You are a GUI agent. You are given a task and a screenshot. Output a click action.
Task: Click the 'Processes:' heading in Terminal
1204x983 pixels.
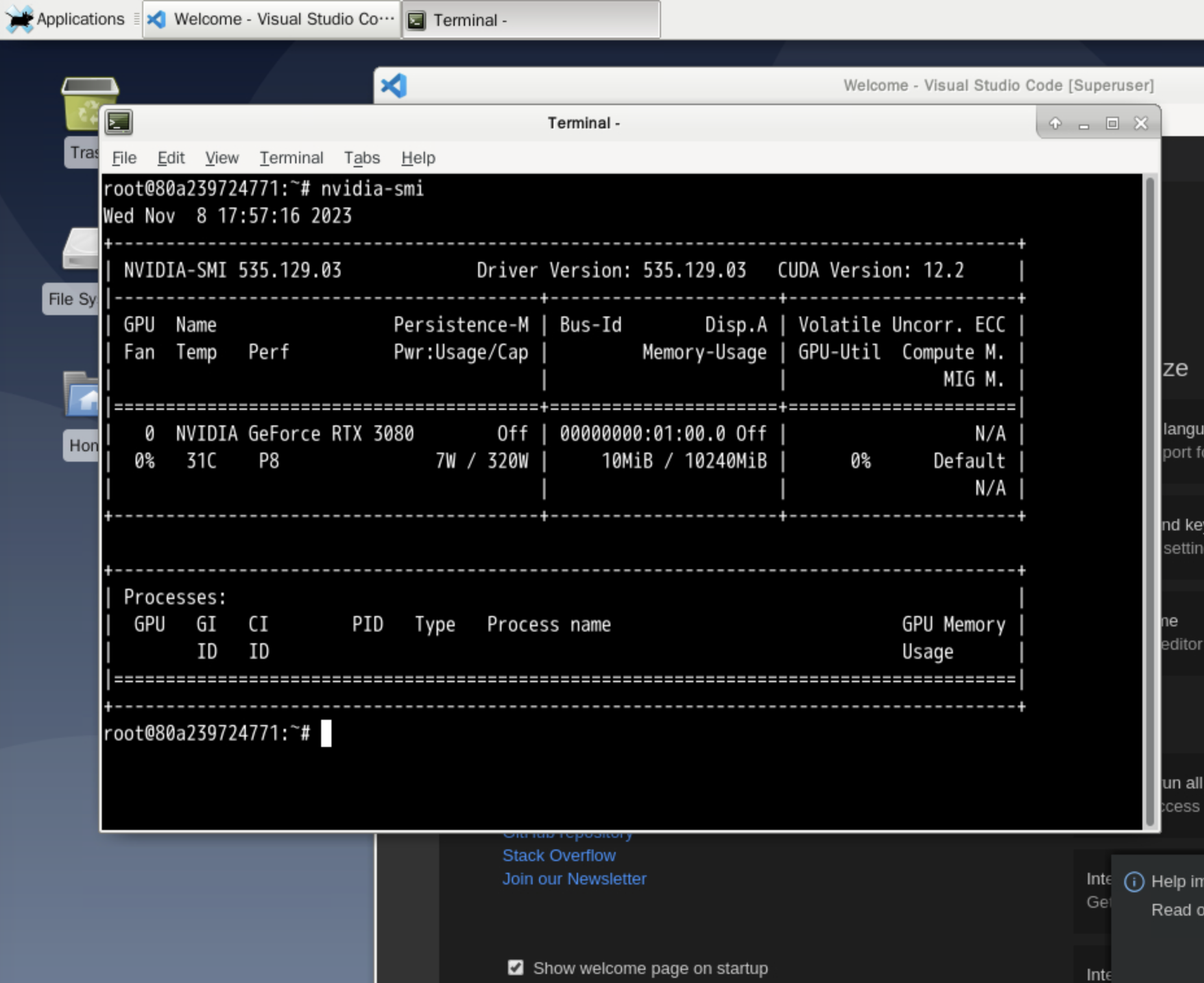tap(175, 597)
